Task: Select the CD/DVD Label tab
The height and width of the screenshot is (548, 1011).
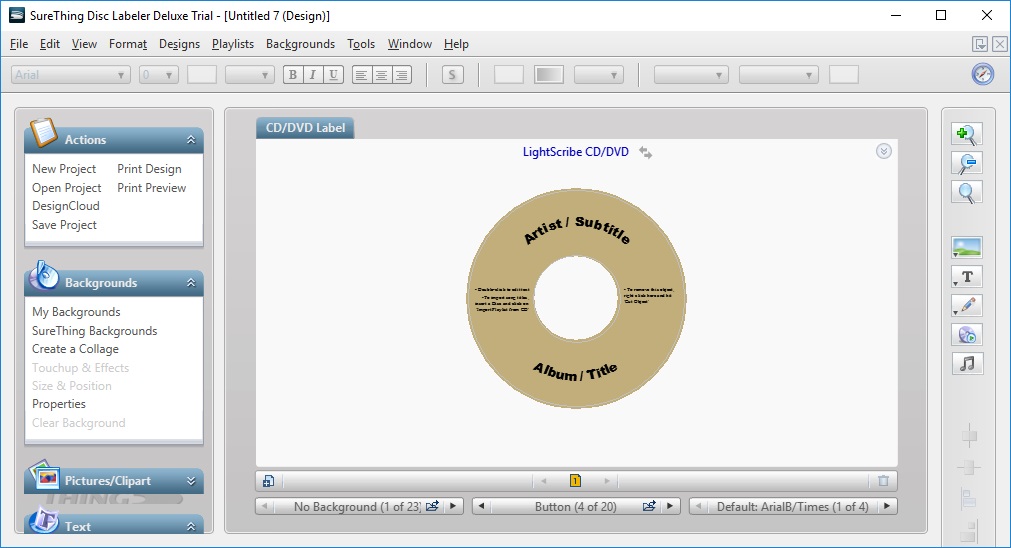Action: pyautogui.click(x=305, y=128)
